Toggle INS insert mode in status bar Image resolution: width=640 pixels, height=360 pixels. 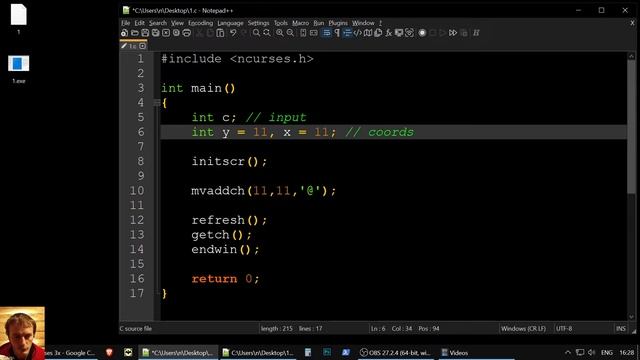(x=620, y=329)
